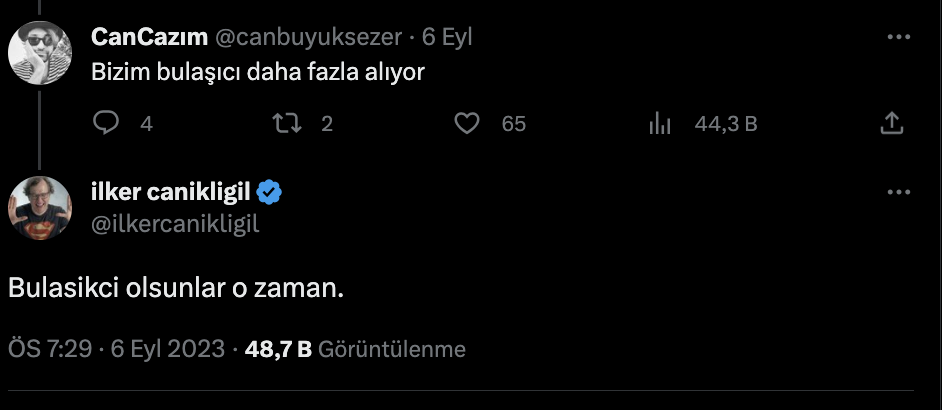Click the 65 likes count
The height and width of the screenshot is (410, 942).
(513, 124)
